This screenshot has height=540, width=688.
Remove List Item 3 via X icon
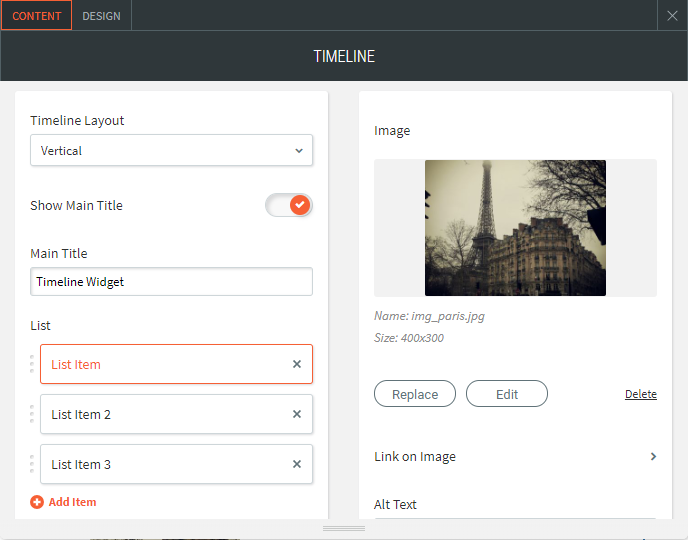tap(297, 465)
